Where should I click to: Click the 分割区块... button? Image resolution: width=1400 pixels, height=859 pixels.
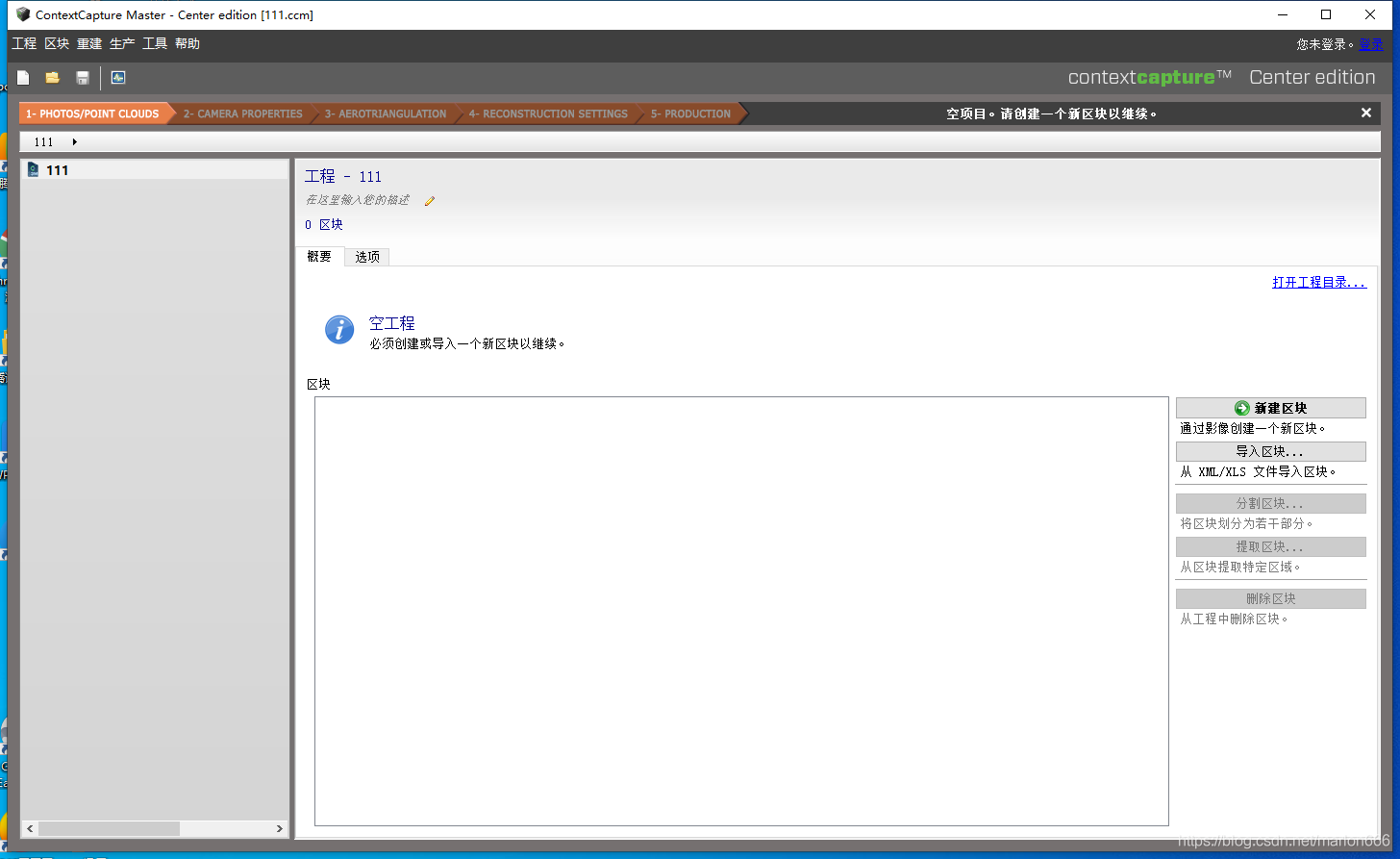point(1270,503)
